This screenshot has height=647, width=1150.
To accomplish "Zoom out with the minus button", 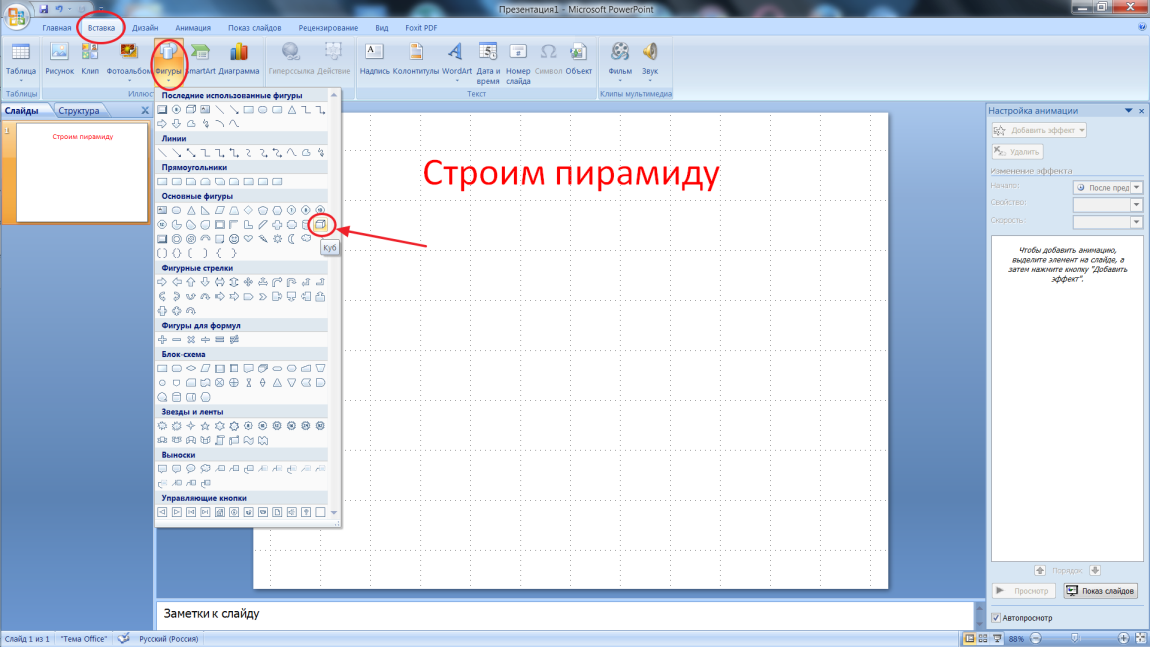I will pos(1036,638).
